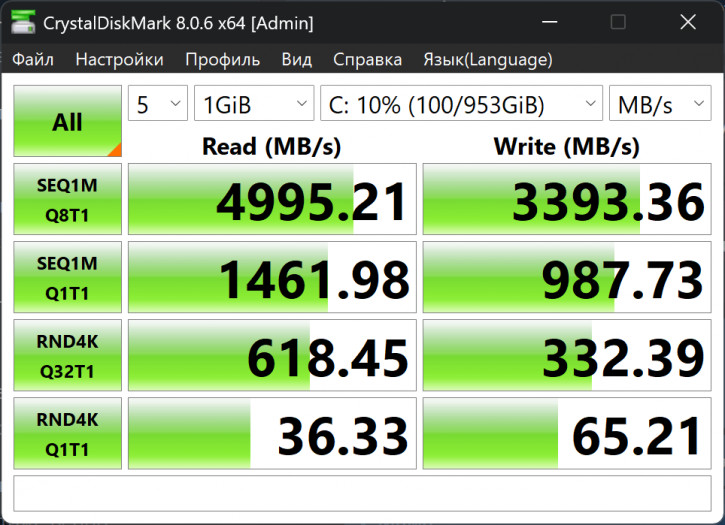
Task: Open the MB/s unit dropdown
Action: coord(660,103)
